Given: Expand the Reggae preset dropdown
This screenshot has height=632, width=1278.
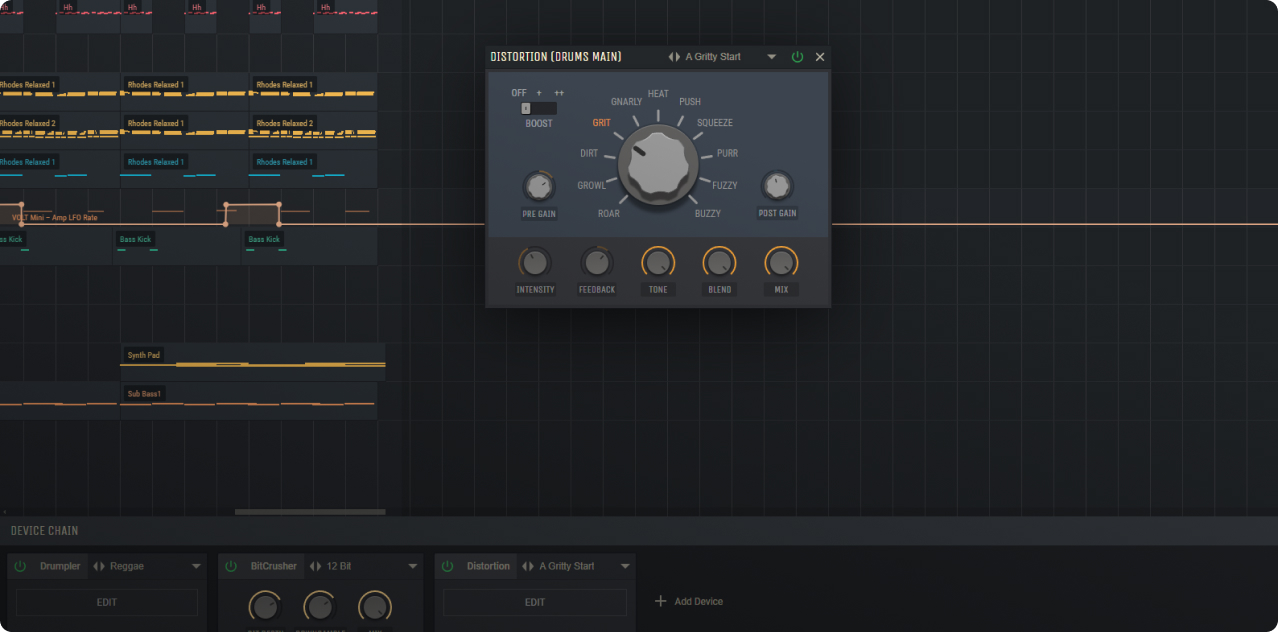Looking at the screenshot, I should [196, 566].
